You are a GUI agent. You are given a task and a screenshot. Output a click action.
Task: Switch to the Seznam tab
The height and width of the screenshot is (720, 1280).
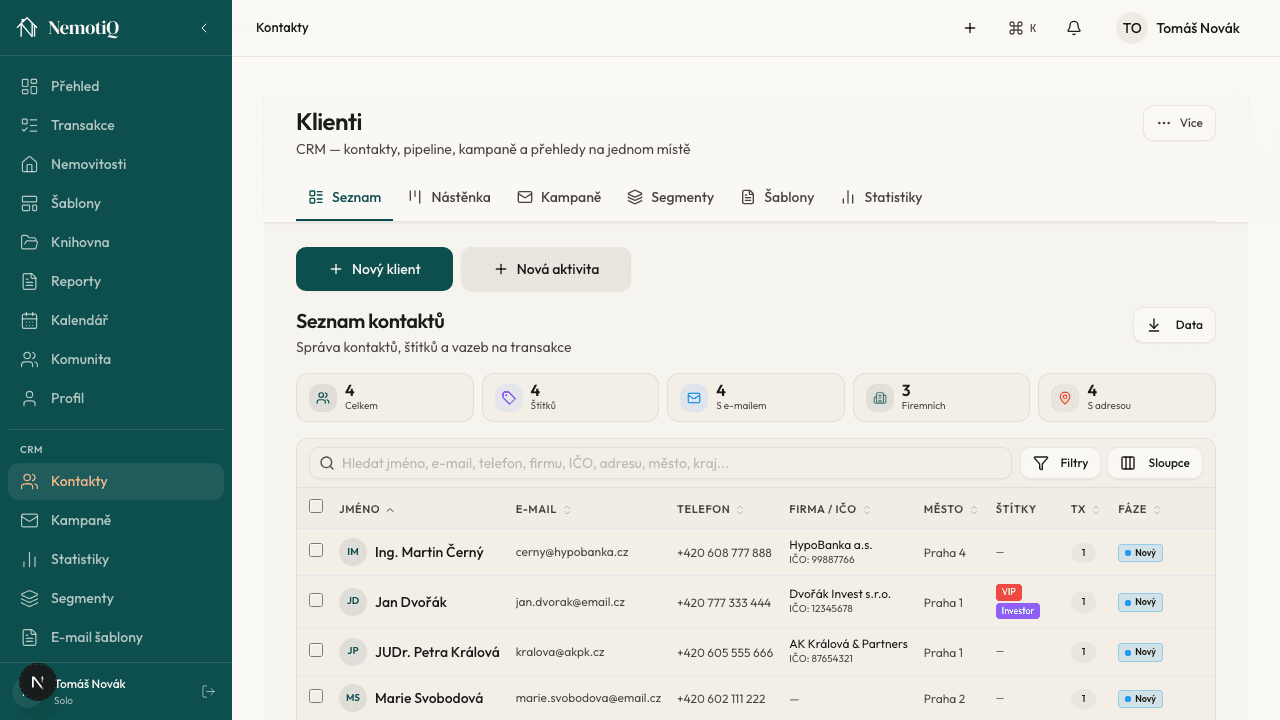pyautogui.click(x=345, y=197)
